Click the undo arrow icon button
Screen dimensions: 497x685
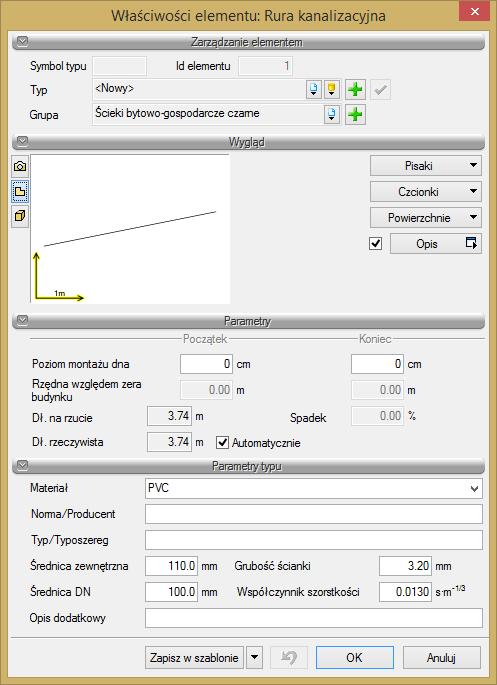(x=289, y=657)
